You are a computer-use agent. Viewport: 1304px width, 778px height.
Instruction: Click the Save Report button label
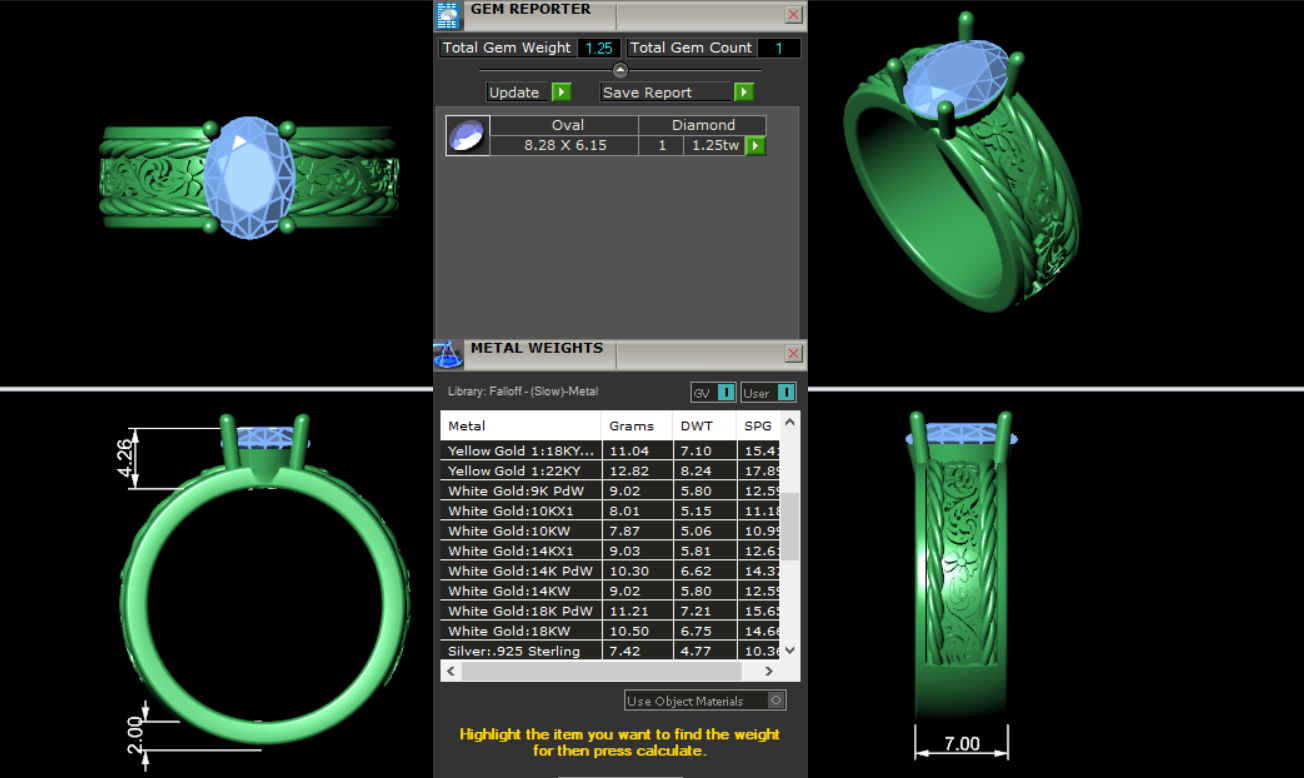pos(647,92)
